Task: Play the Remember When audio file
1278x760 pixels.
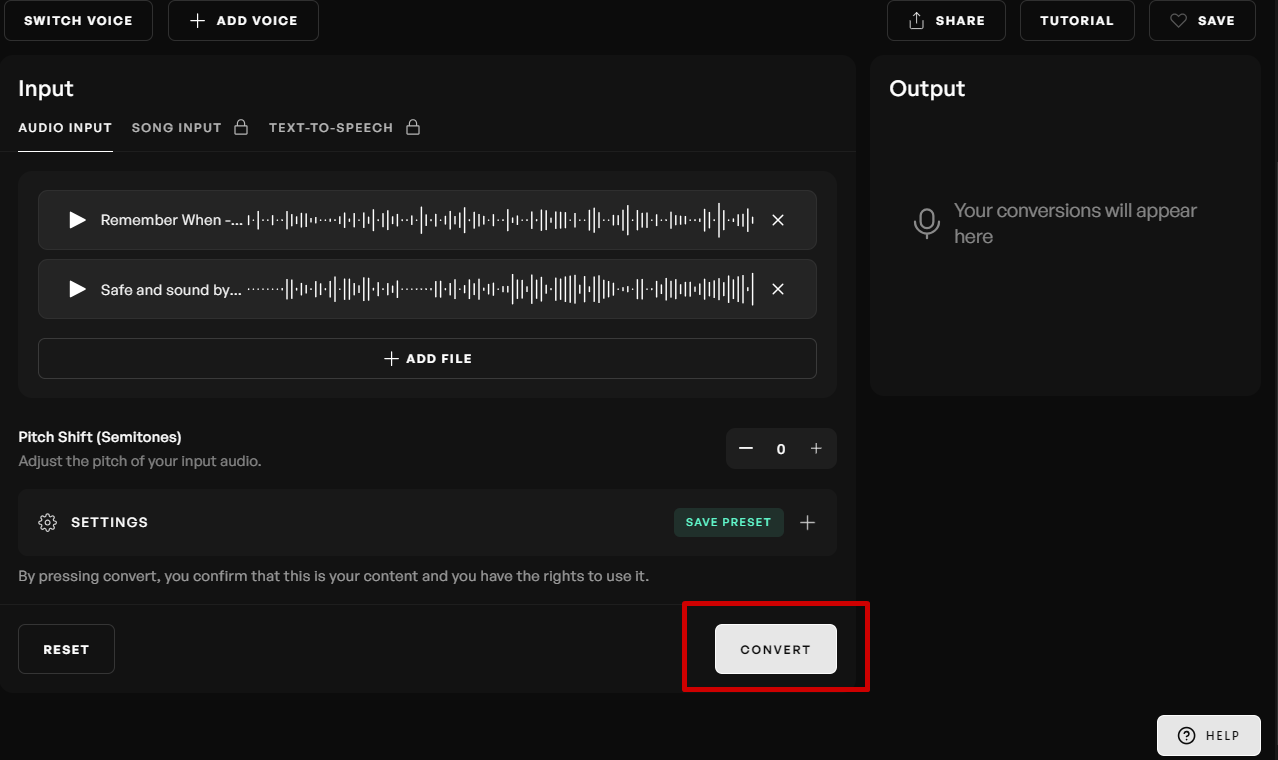Action: tap(77, 220)
